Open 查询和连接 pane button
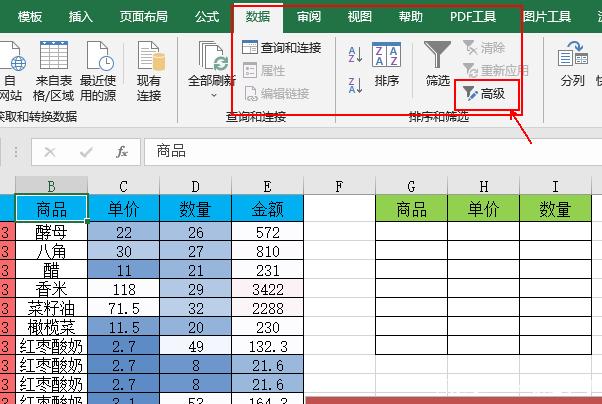The width and height of the screenshot is (602, 404). tap(281, 48)
